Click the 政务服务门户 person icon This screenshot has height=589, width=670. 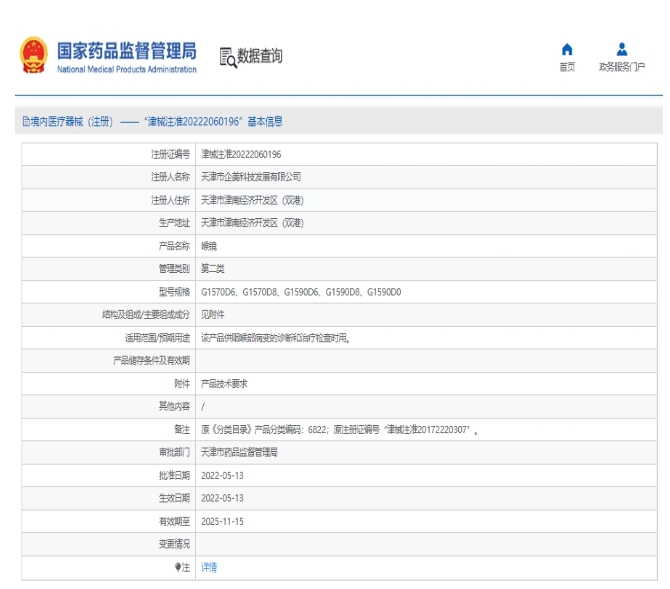621,48
